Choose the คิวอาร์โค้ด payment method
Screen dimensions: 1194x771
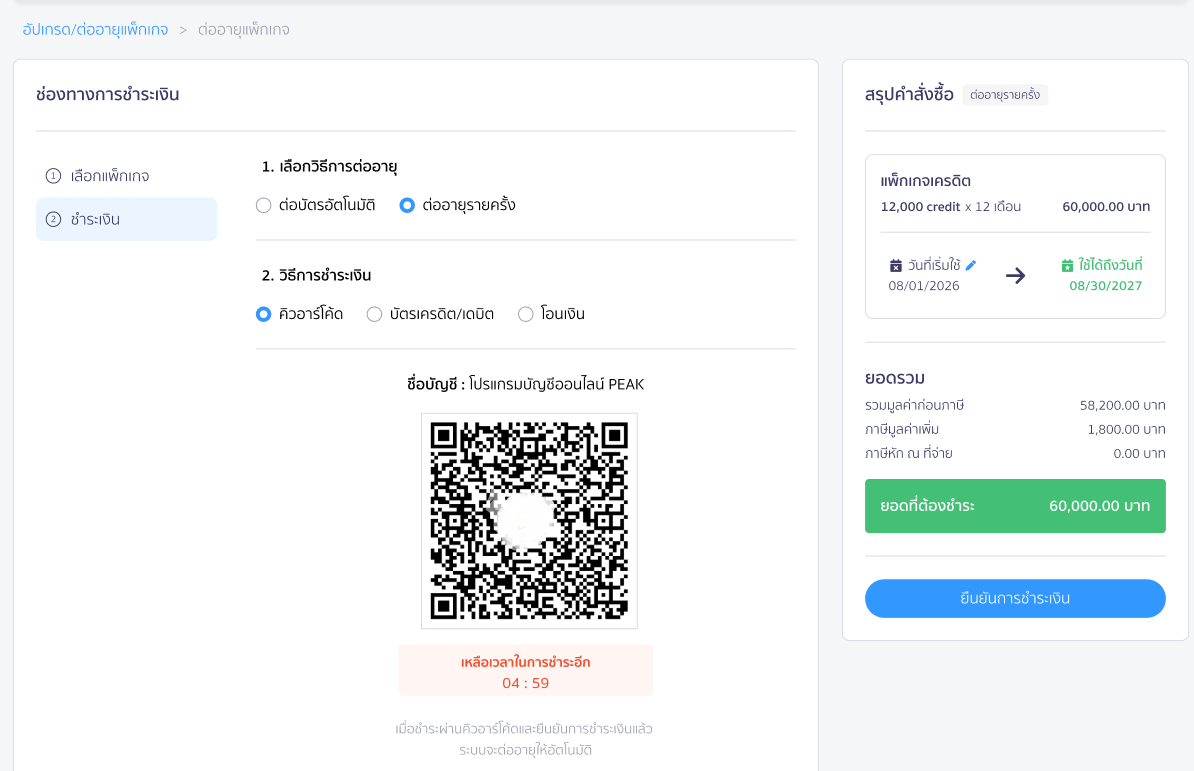click(x=263, y=314)
